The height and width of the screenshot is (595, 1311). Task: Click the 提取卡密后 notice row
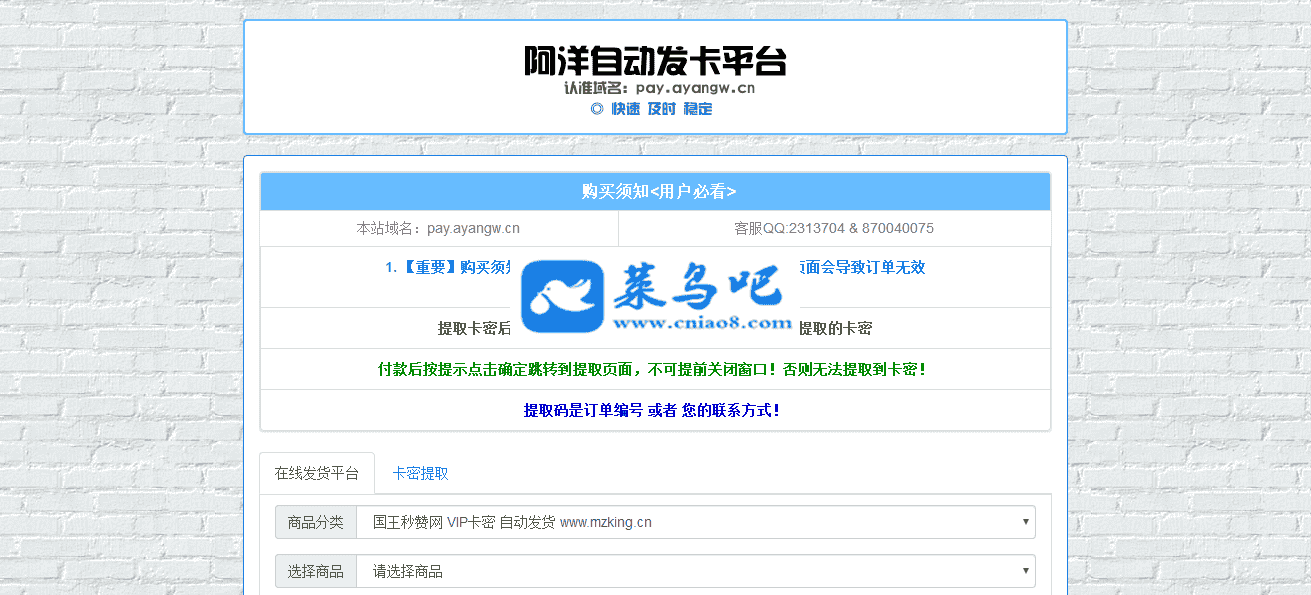474,328
